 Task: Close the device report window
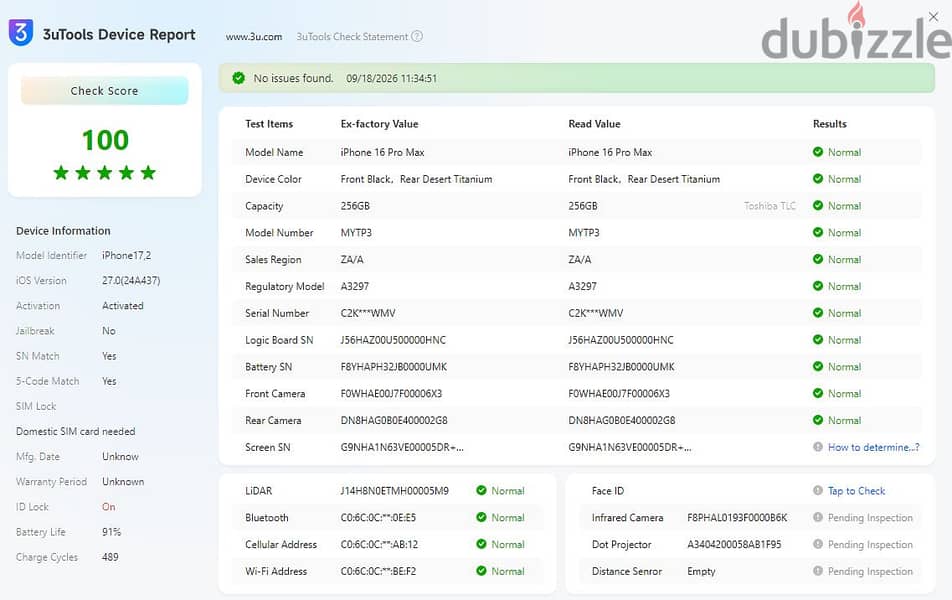tap(933, 16)
